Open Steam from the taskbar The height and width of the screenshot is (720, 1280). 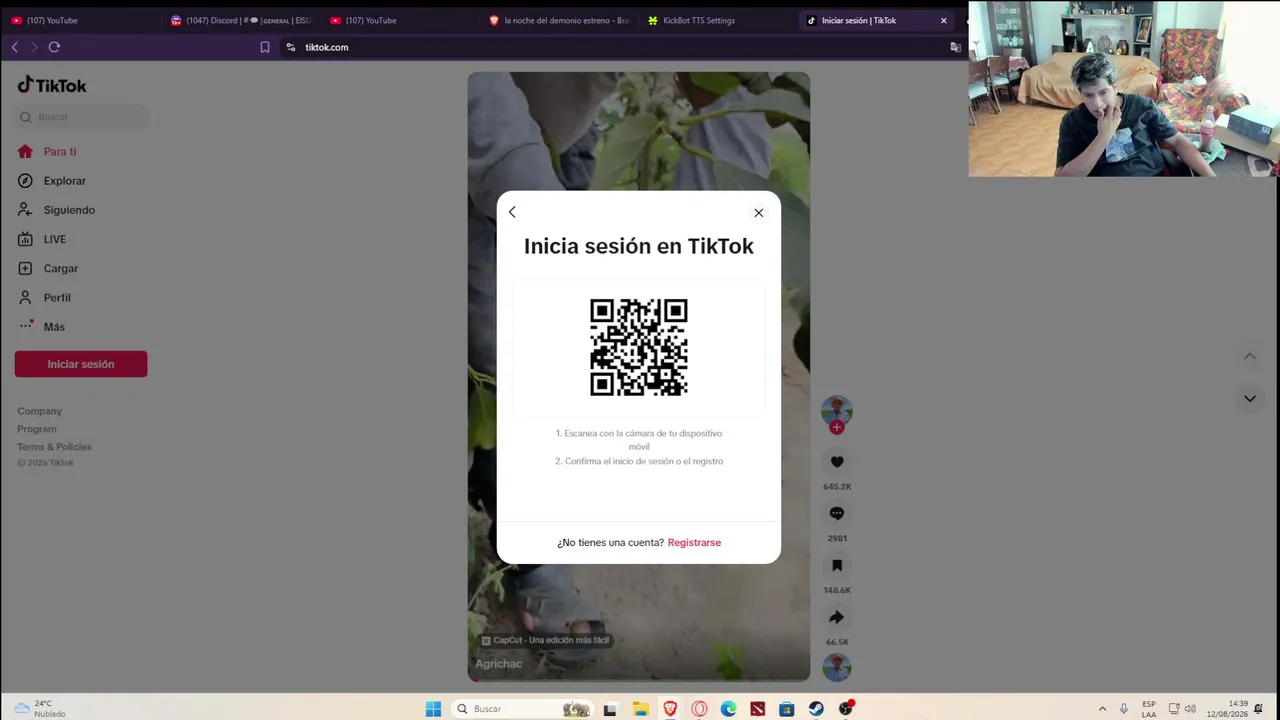[817, 709]
